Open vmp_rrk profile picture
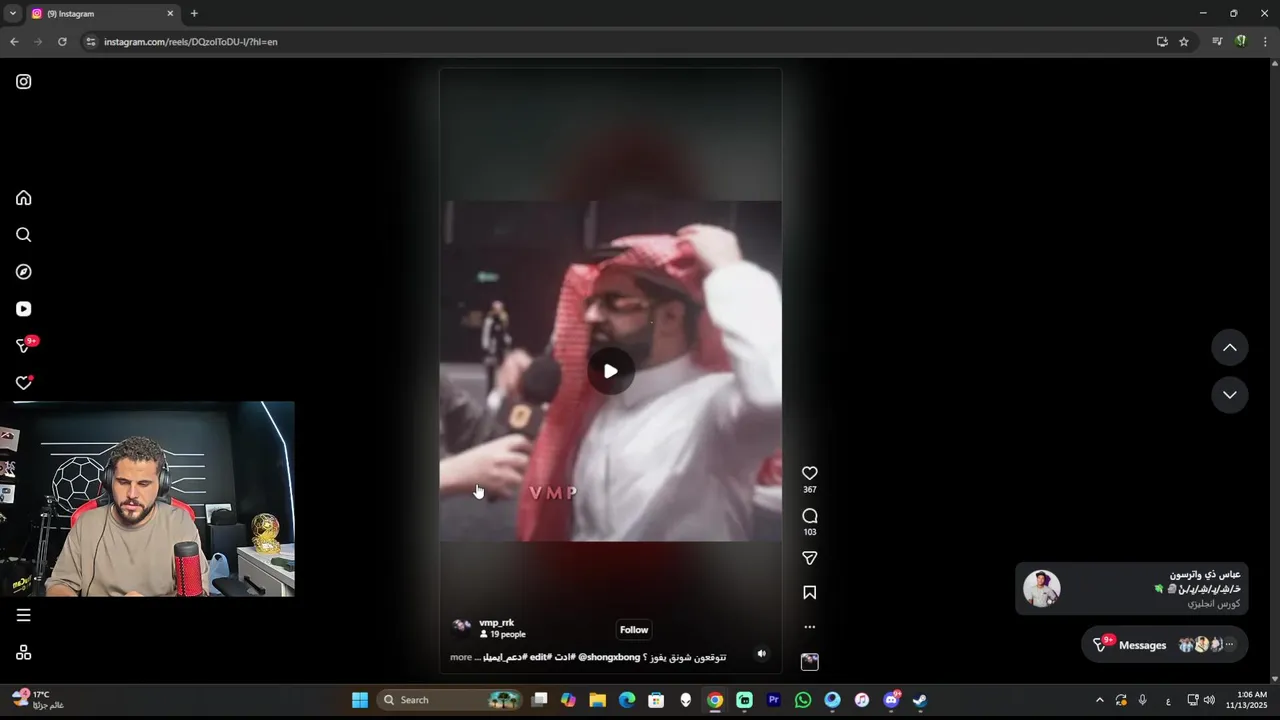This screenshot has height=720, width=1280. 461,627
